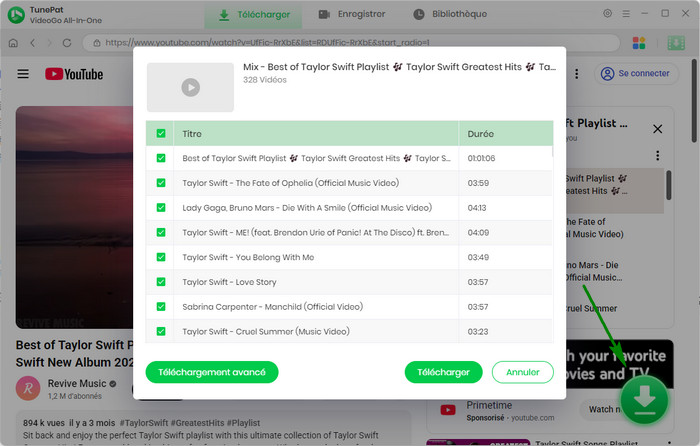Click the URL address bar
This screenshot has height=446, width=700.
click(350, 44)
